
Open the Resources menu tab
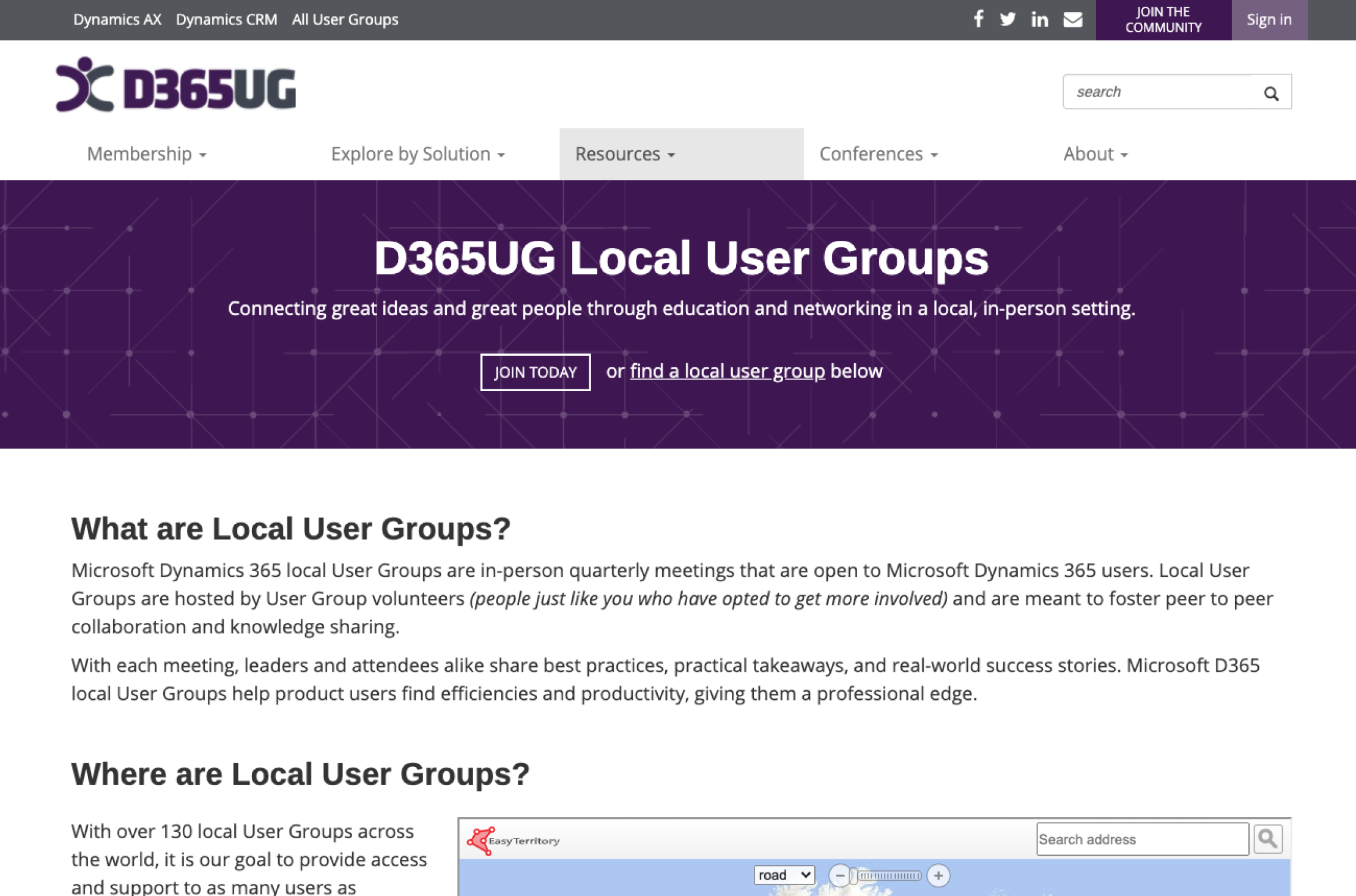tap(625, 154)
